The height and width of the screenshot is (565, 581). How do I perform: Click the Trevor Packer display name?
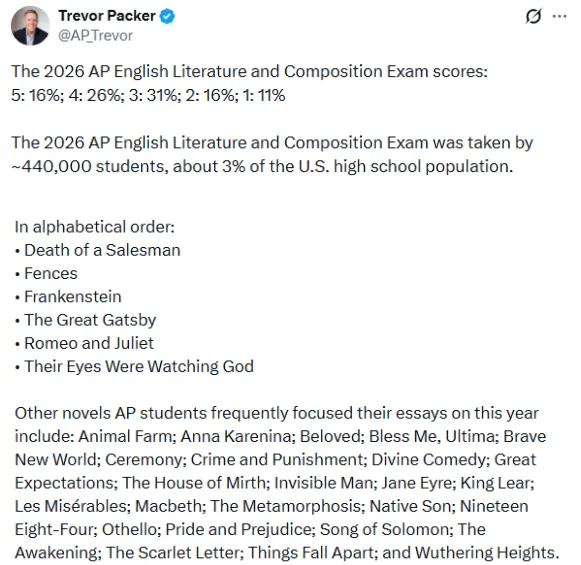[107, 16]
